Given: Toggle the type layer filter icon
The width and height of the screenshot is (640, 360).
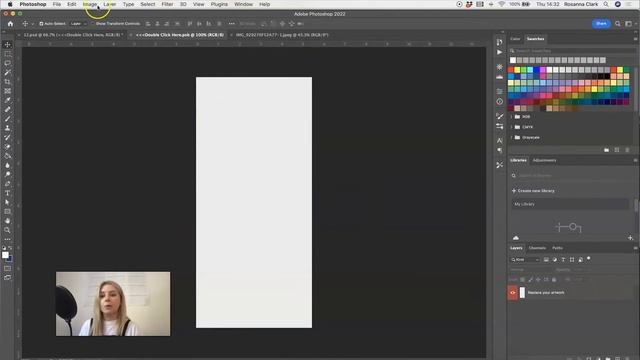Looking at the screenshot, I should [563, 260].
